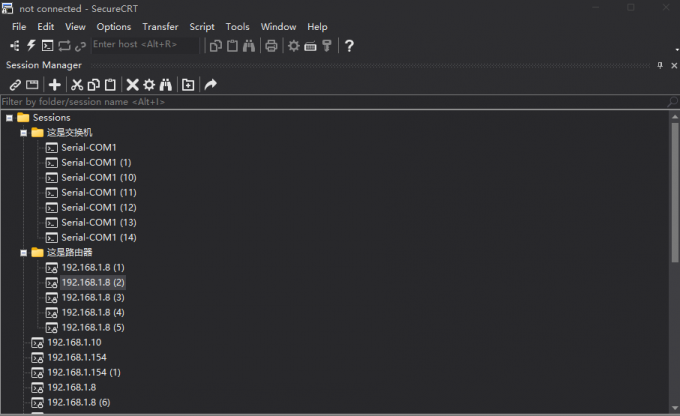Delete selected session with X icon

coord(132,85)
